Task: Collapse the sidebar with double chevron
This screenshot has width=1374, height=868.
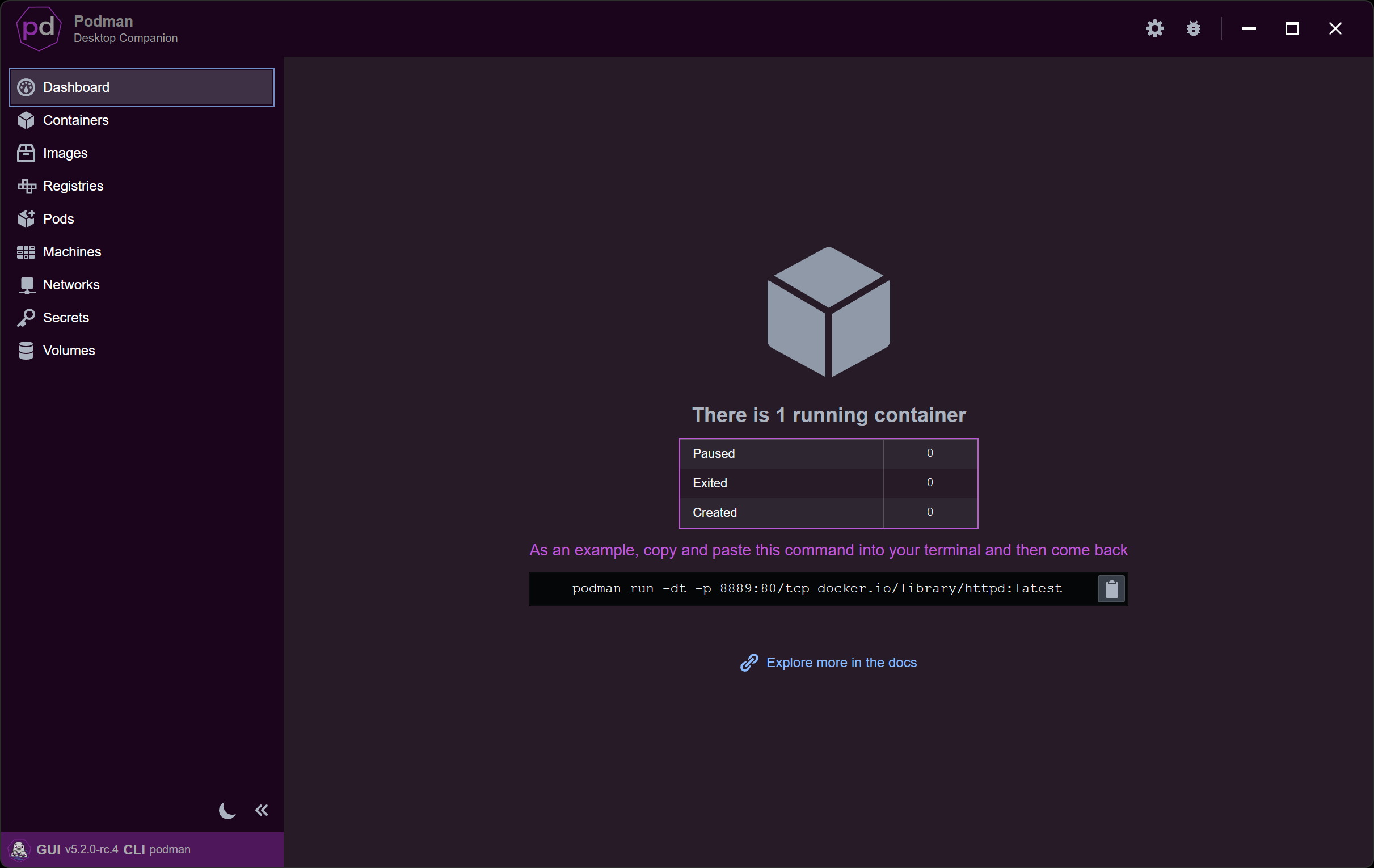Action: (262, 810)
